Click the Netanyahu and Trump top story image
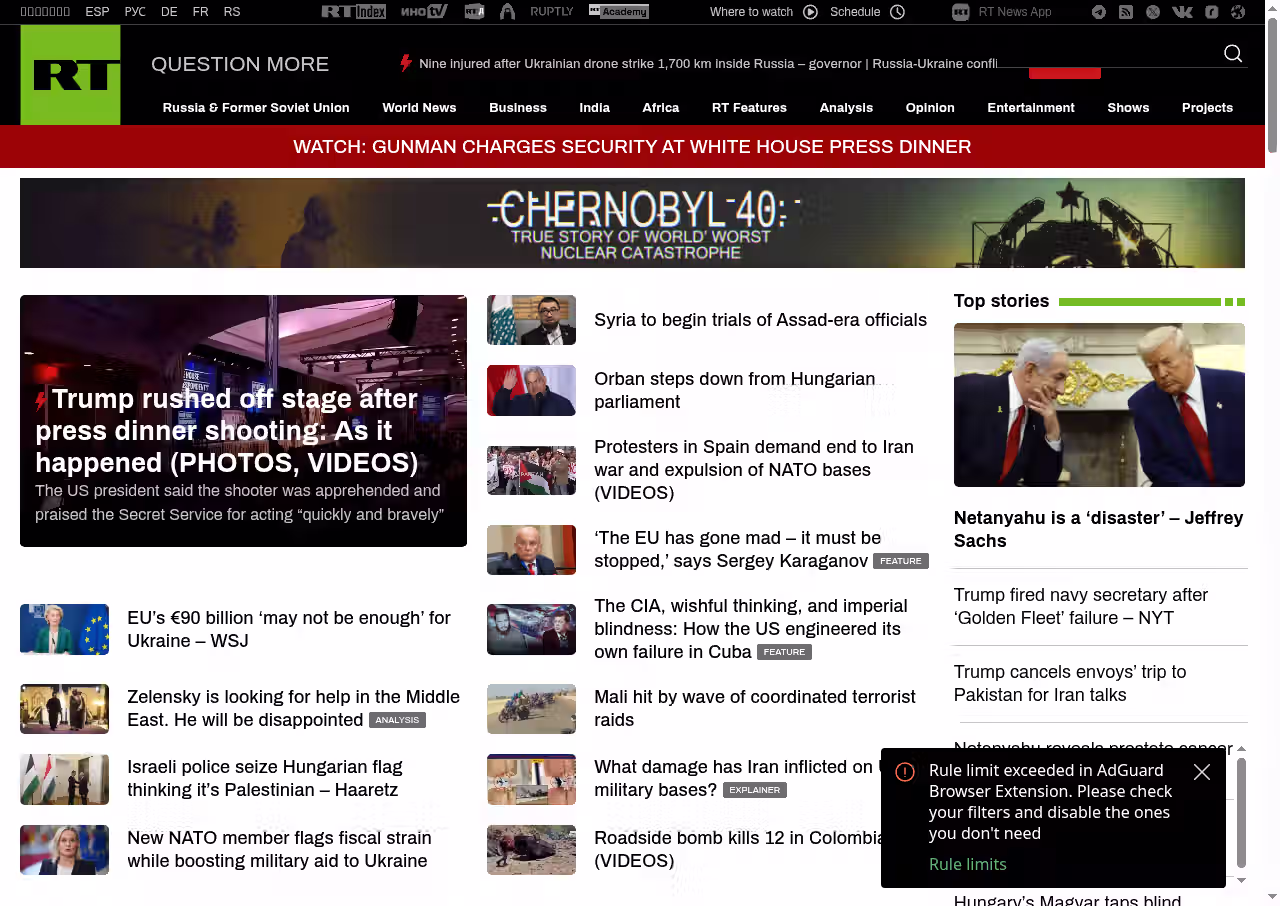 [1099, 405]
